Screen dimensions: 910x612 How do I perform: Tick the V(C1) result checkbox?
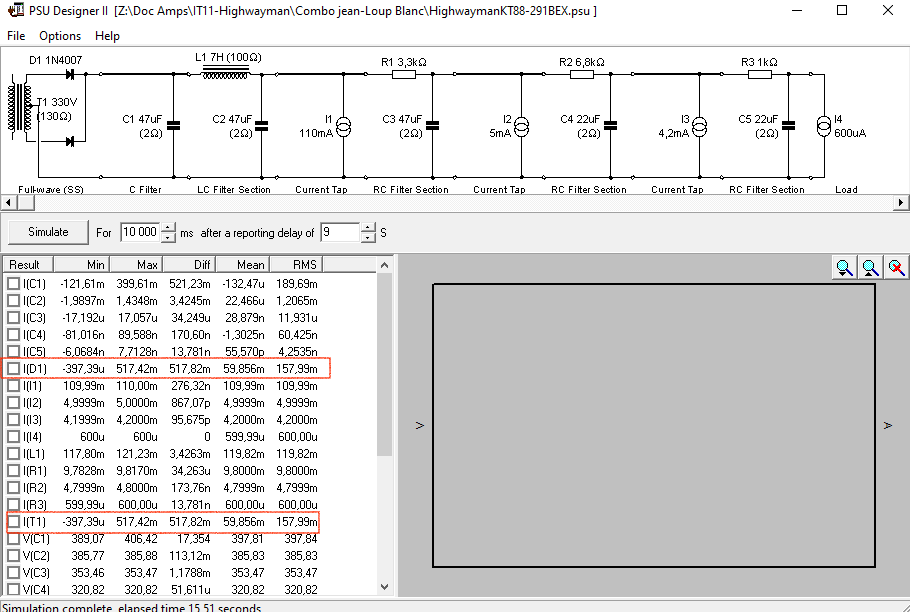(13, 538)
